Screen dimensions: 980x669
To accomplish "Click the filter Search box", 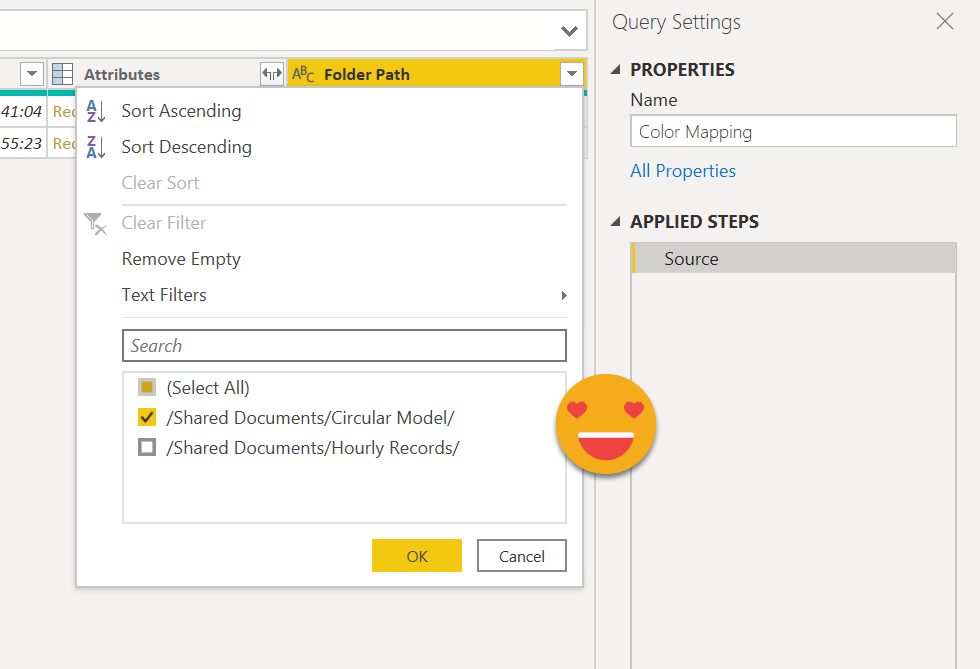I will click(x=344, y=346).
